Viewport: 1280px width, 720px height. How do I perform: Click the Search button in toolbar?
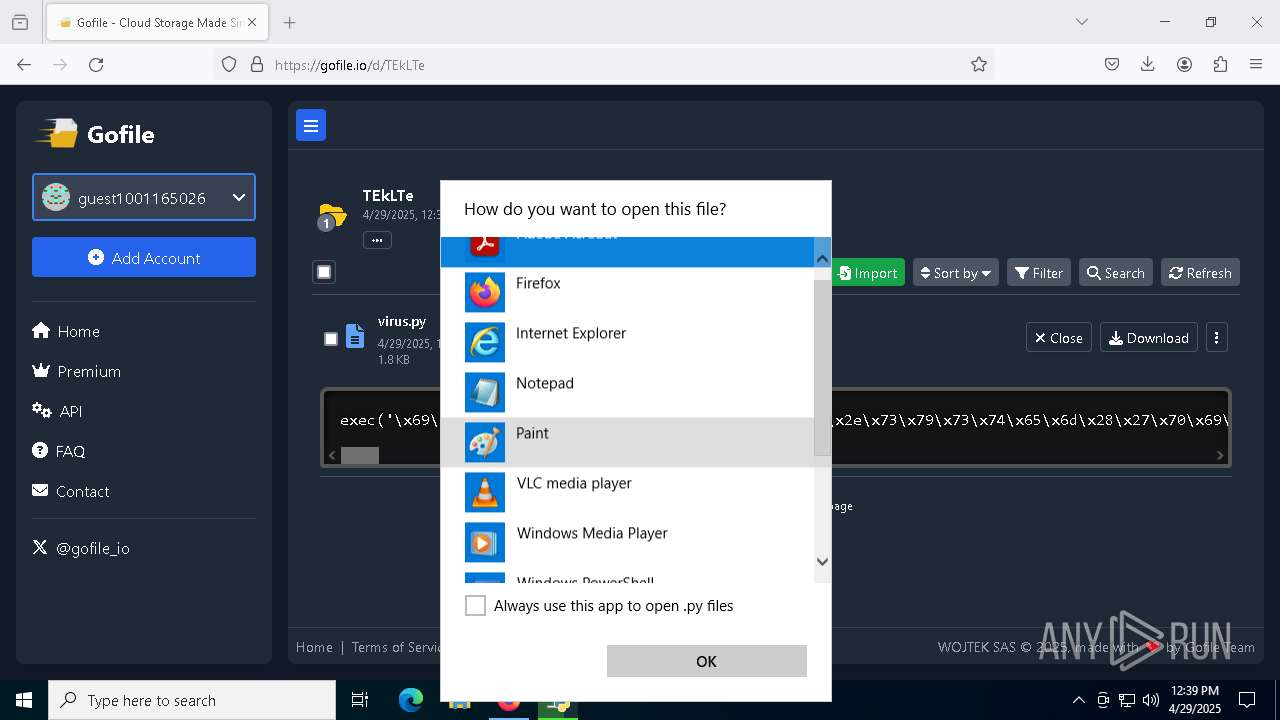pyautogui.click(x=1116, y=273)
